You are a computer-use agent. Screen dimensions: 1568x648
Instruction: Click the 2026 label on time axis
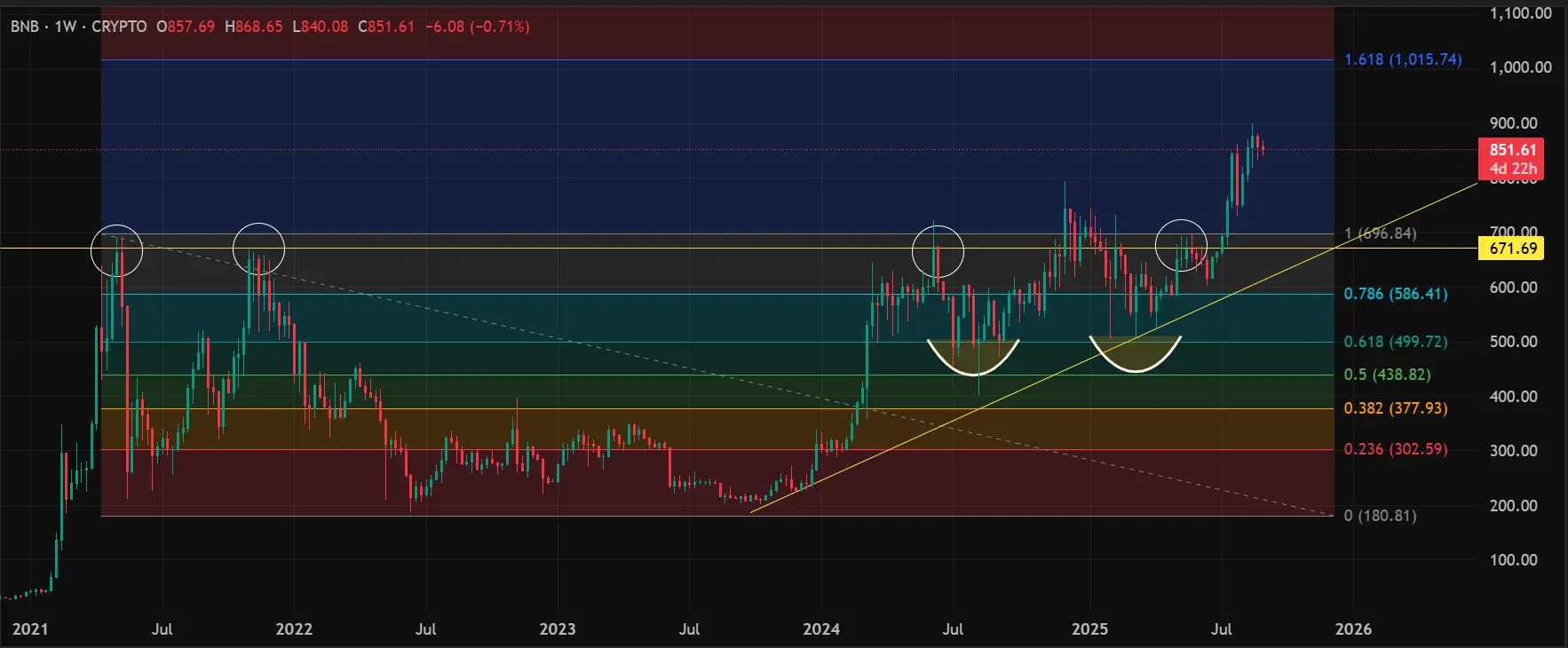1353,629
